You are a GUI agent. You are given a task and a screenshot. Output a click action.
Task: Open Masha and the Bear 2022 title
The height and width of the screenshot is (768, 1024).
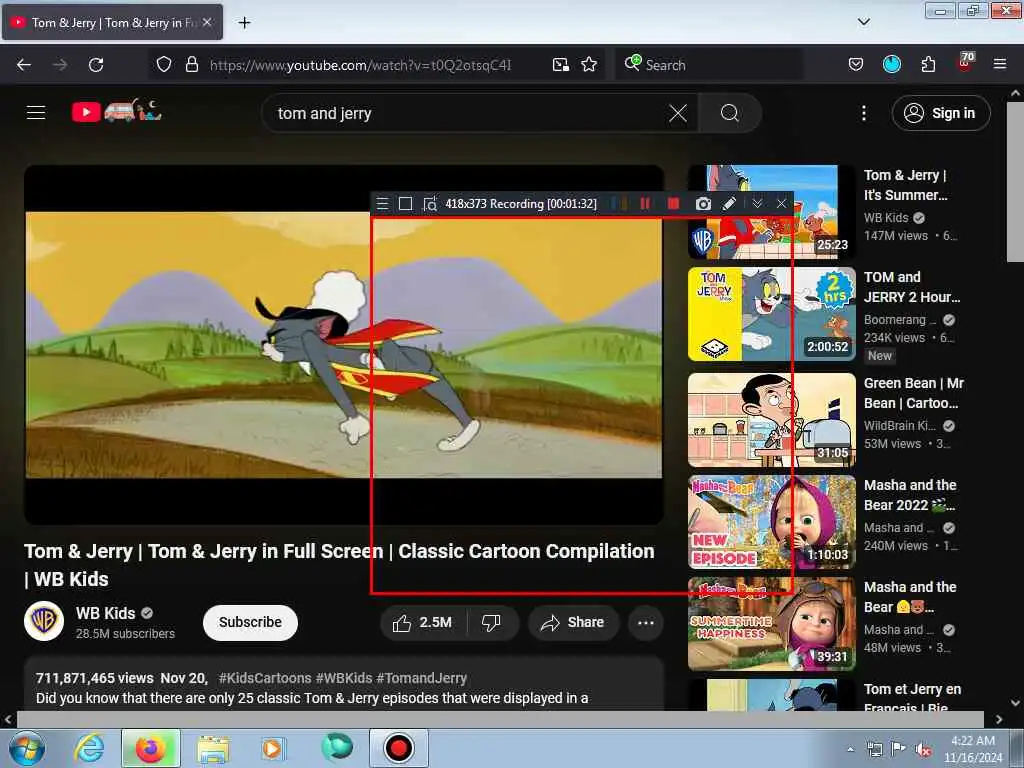tap(910, 495)
